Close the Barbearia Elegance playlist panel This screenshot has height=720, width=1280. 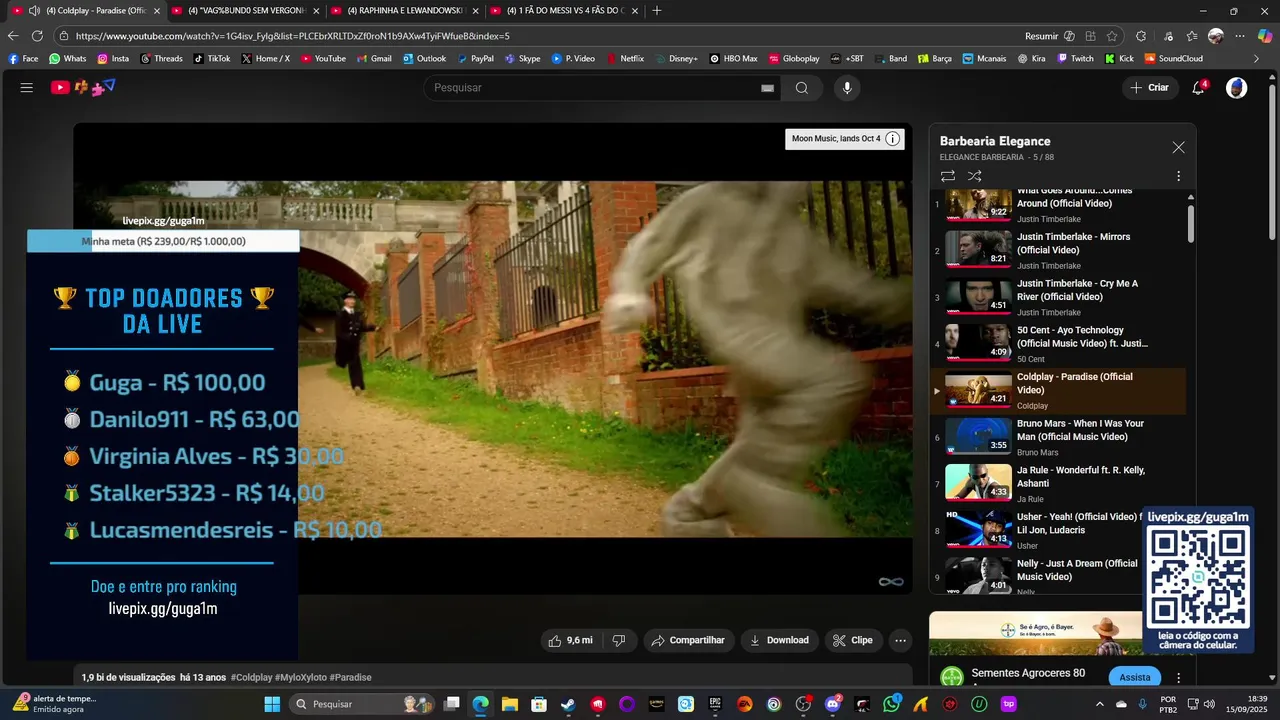(1178, 147)
